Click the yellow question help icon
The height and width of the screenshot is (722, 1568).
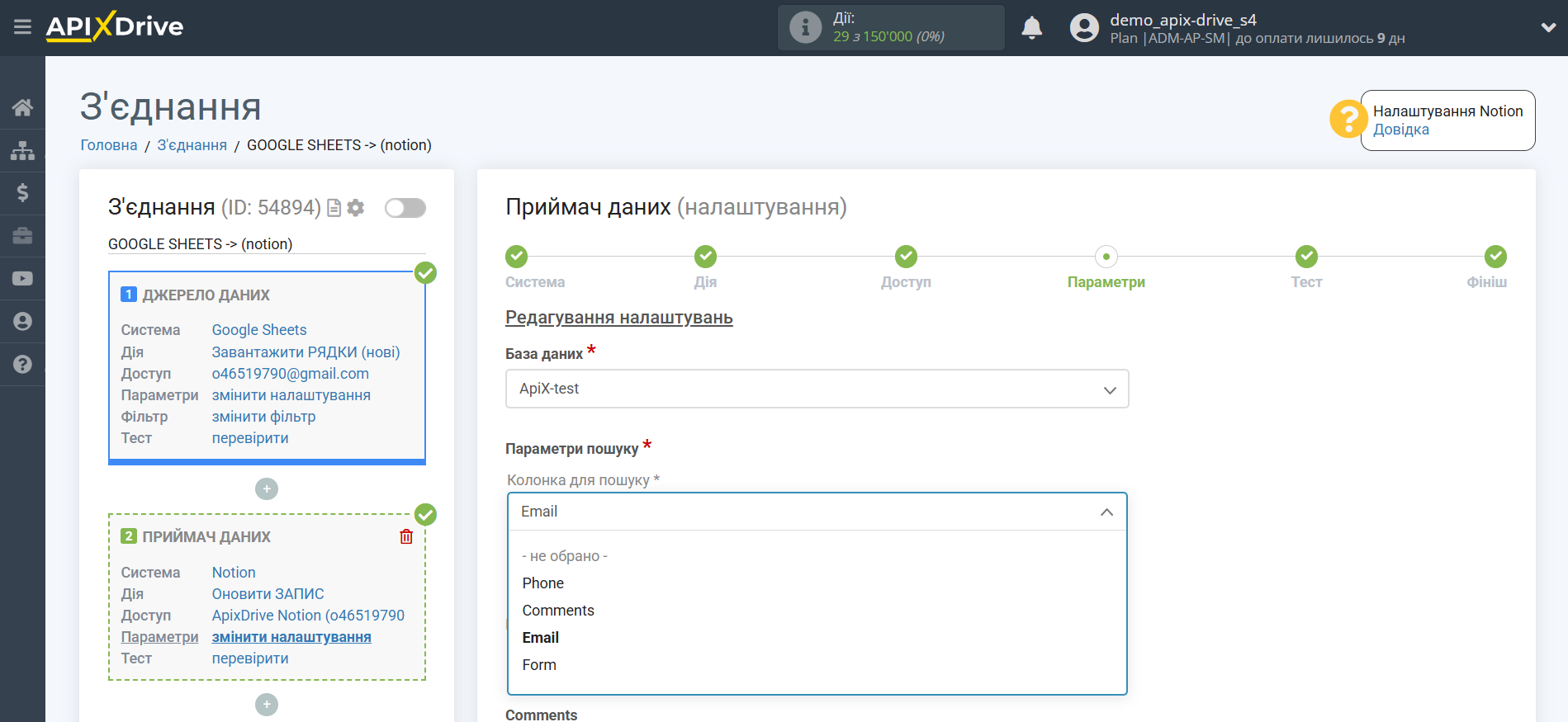(1348, 119)
